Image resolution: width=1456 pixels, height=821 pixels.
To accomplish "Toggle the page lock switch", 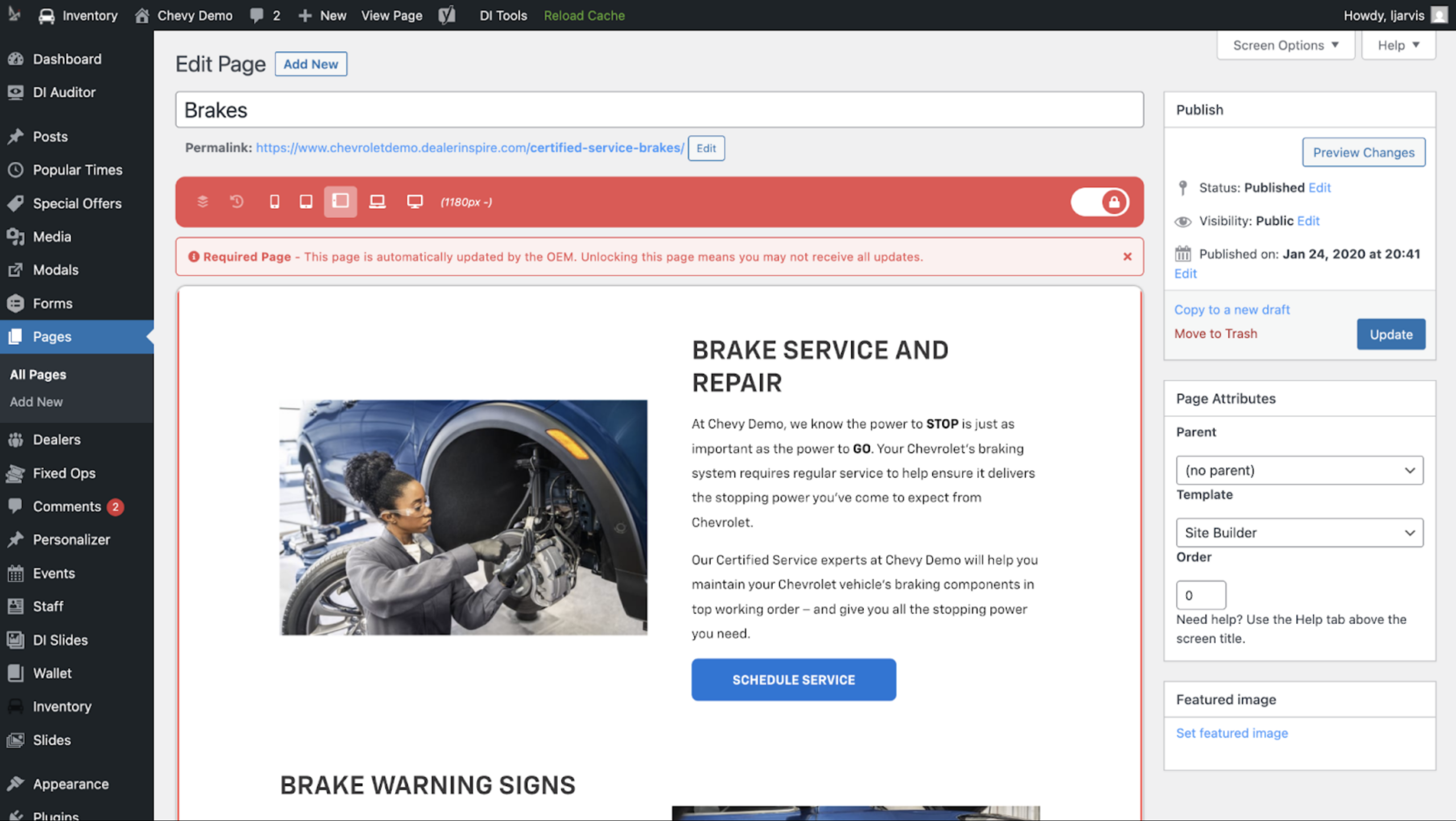I will point(1099,202).
